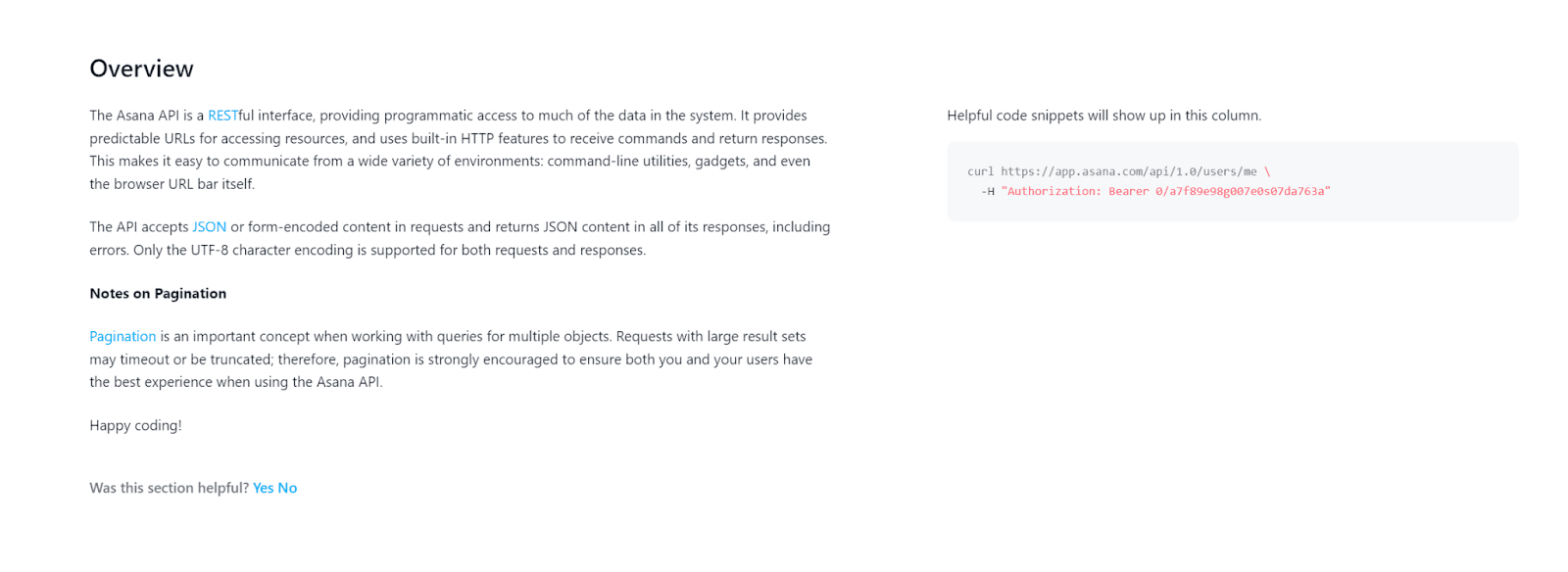Open the blue Pagination link
Viewport: 1568px width, 572px height.
pyautogui.click(x=122, y=337)
